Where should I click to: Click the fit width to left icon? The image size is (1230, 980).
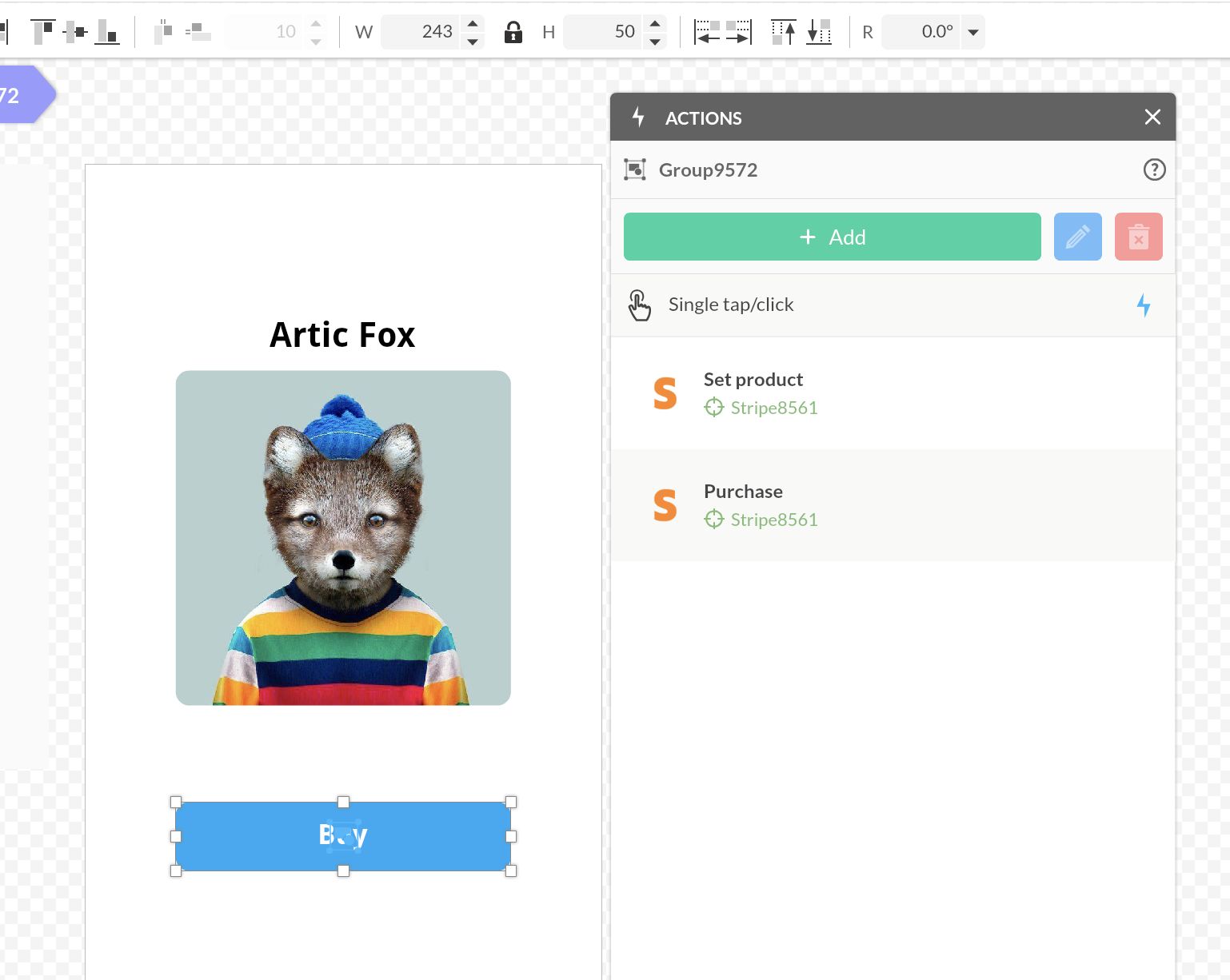[707, 32]
